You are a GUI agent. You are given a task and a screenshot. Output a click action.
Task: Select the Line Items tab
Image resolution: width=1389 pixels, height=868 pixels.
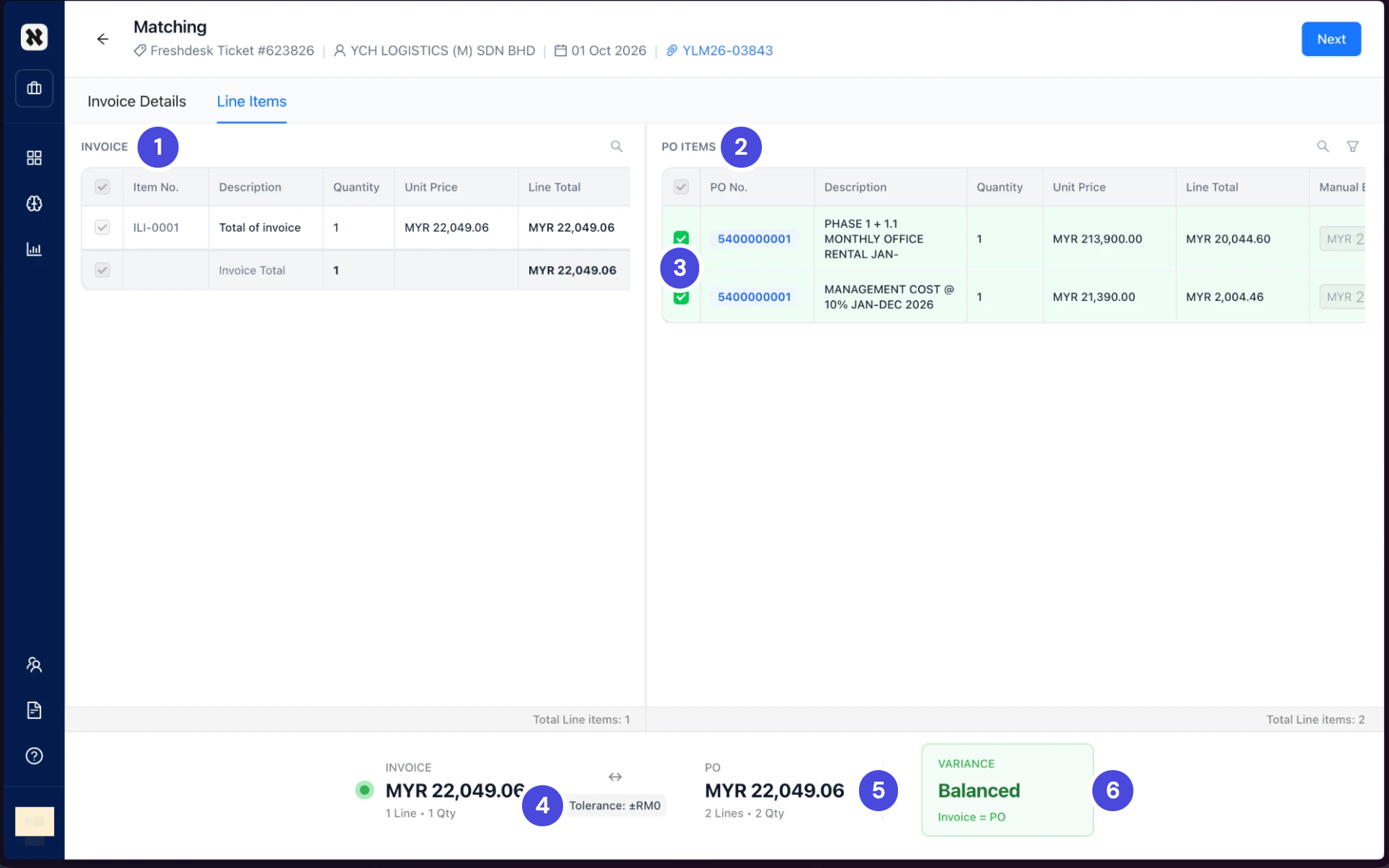pos(251,101)
